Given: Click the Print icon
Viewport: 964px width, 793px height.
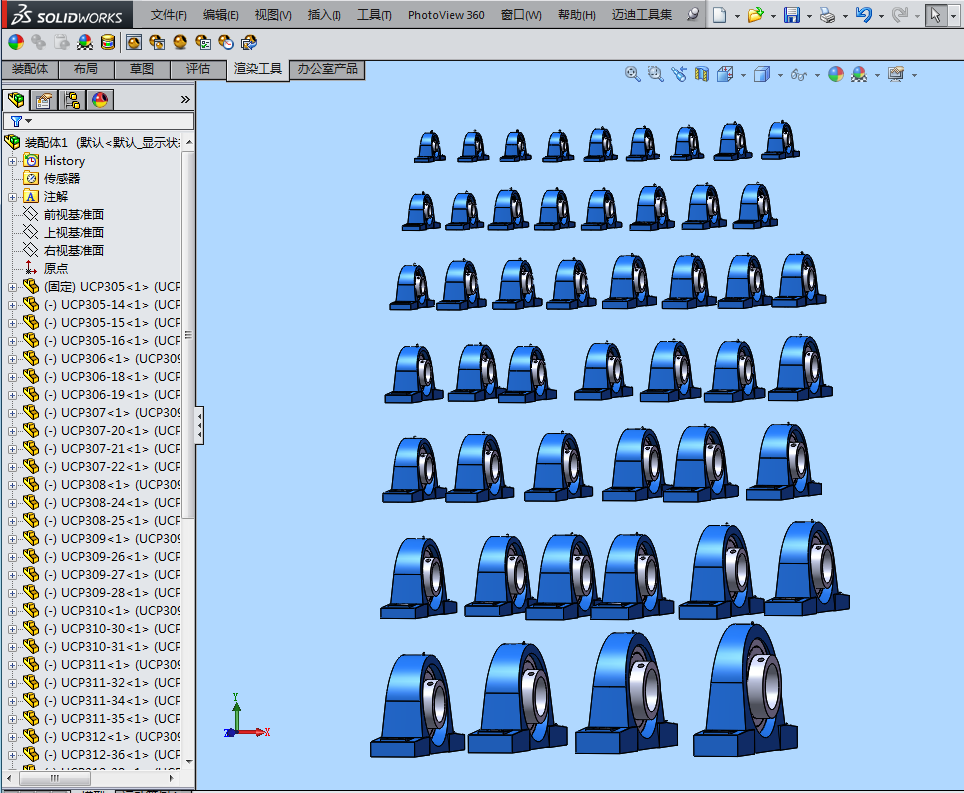Looking at the screenshot, I should pyautogui.click(x=828, y=15).
